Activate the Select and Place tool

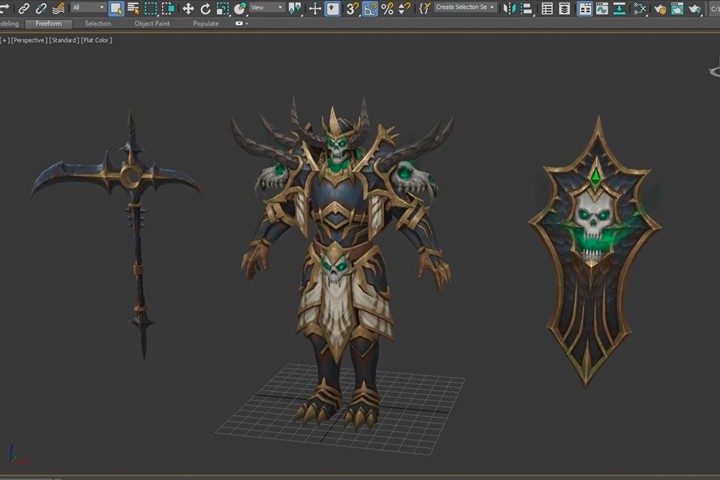pyautogui.click(x=240, y=8)
